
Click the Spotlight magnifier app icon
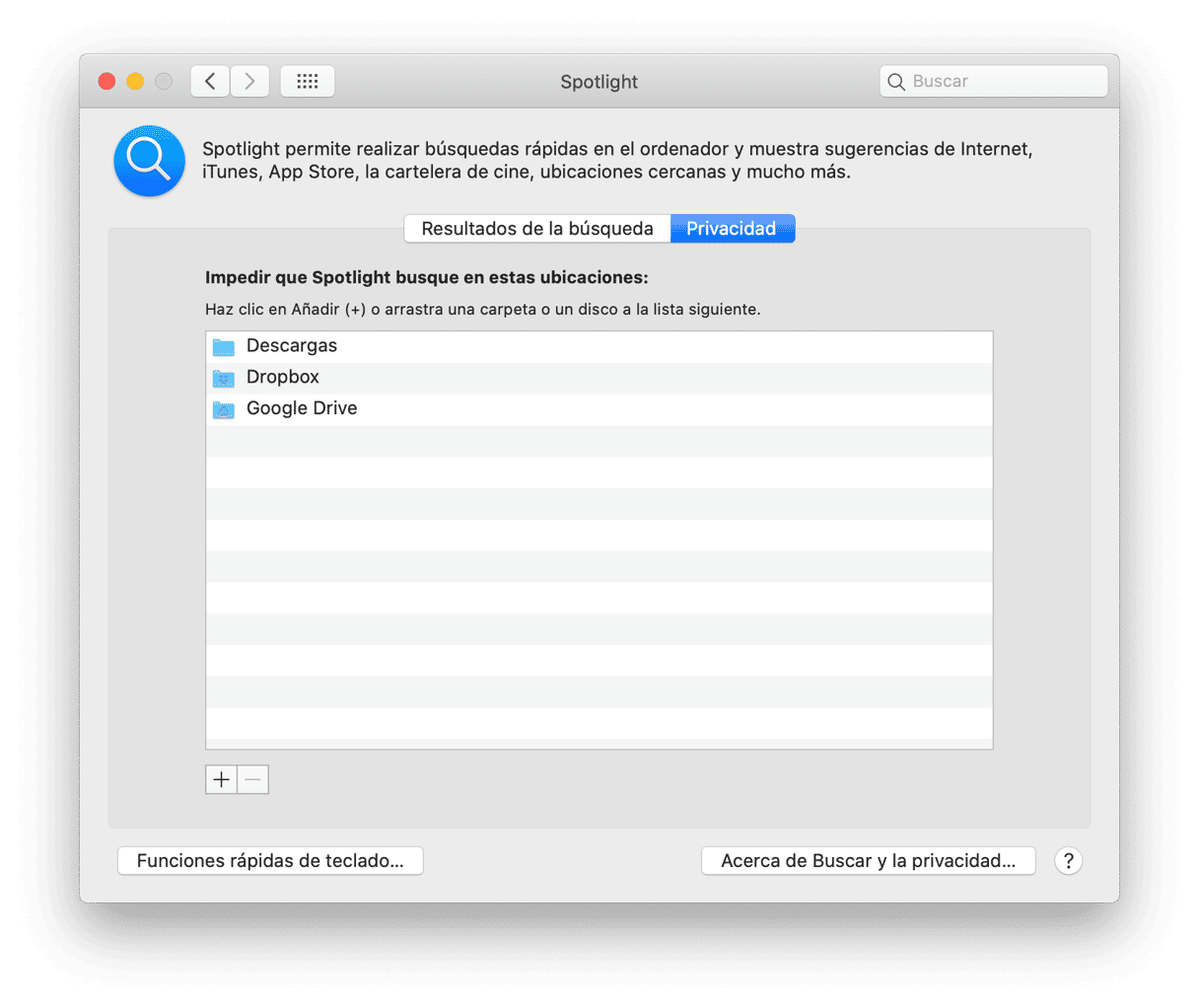pyautogui.click(x=149, y=161)
